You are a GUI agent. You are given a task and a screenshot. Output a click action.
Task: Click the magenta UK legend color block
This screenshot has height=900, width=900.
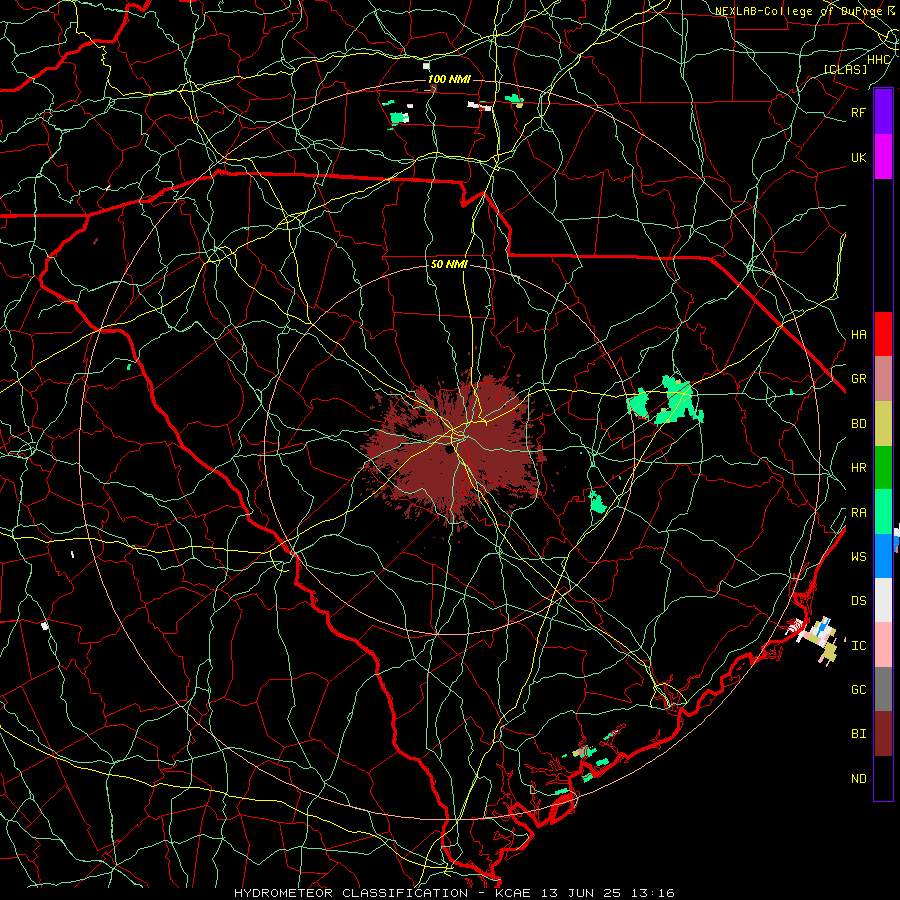(883, 157)
